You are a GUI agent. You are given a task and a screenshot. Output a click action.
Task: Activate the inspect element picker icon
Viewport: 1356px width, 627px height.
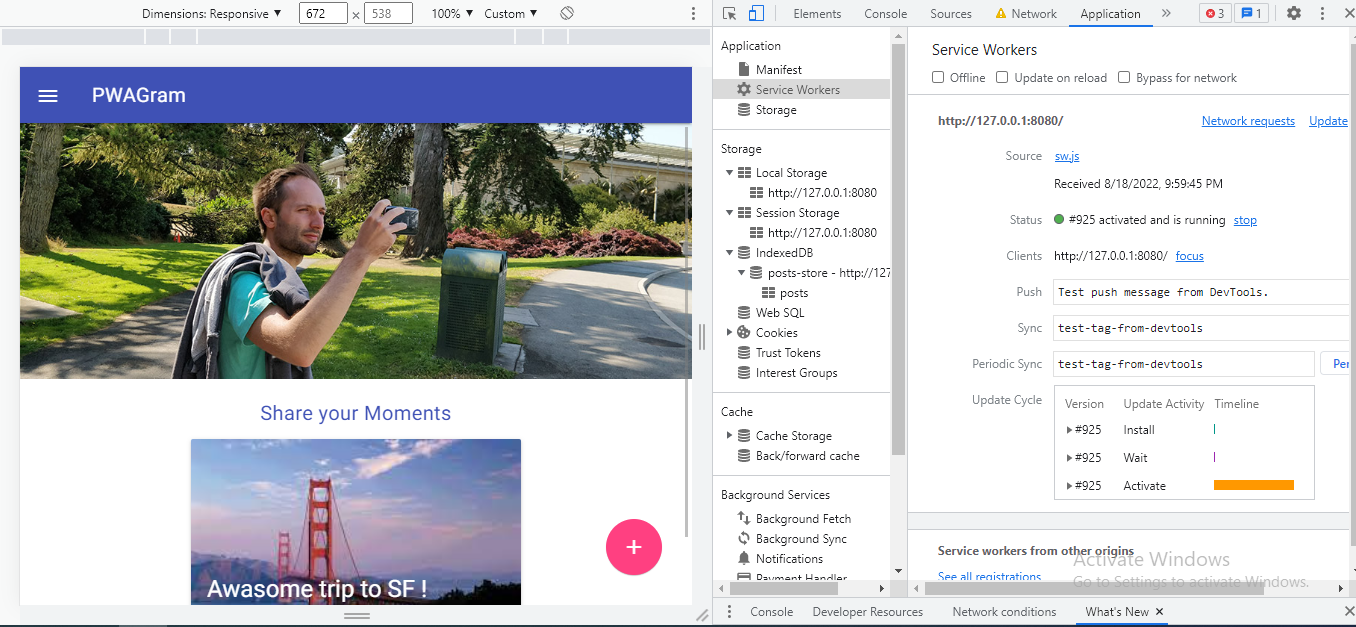coord(729,14)
